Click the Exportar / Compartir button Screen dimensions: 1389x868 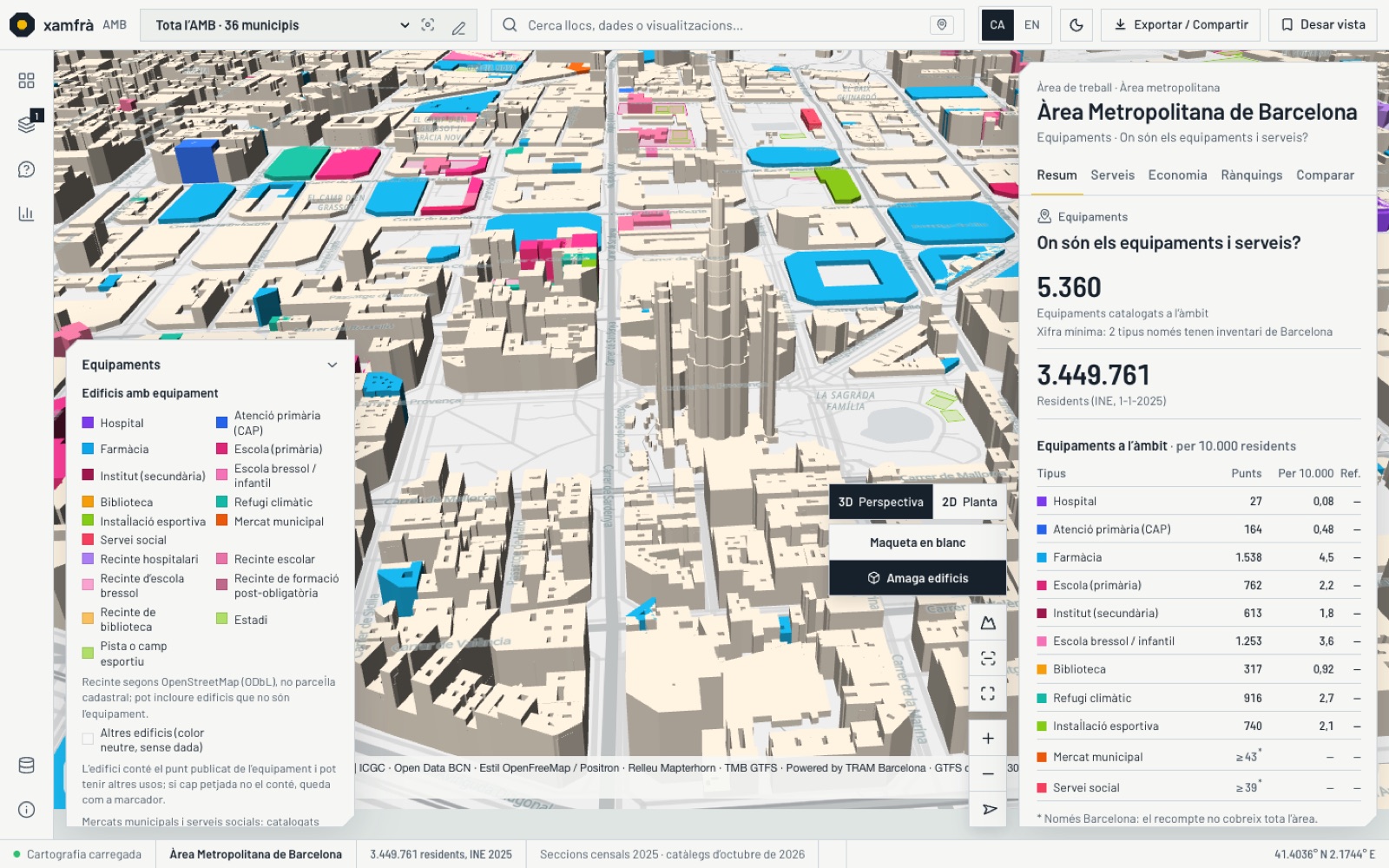tap(1181, 25)
